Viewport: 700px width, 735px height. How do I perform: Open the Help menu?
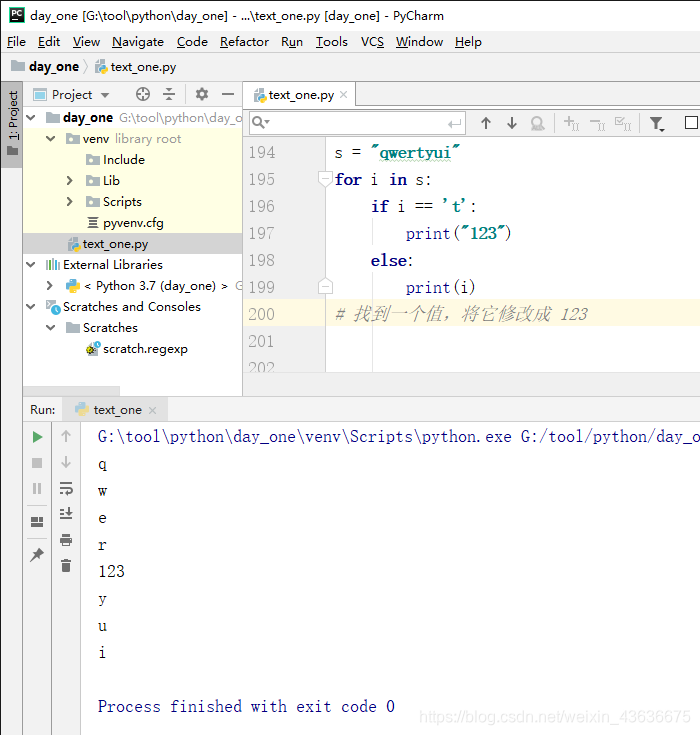(x=468, y=42)
